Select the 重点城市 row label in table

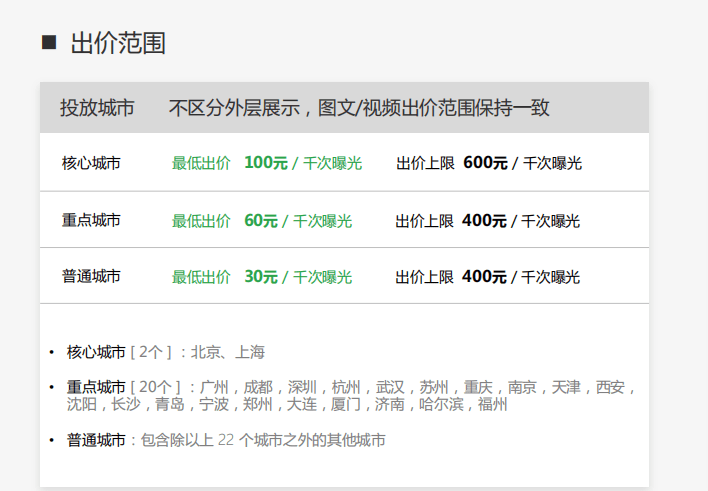point(91,220)
